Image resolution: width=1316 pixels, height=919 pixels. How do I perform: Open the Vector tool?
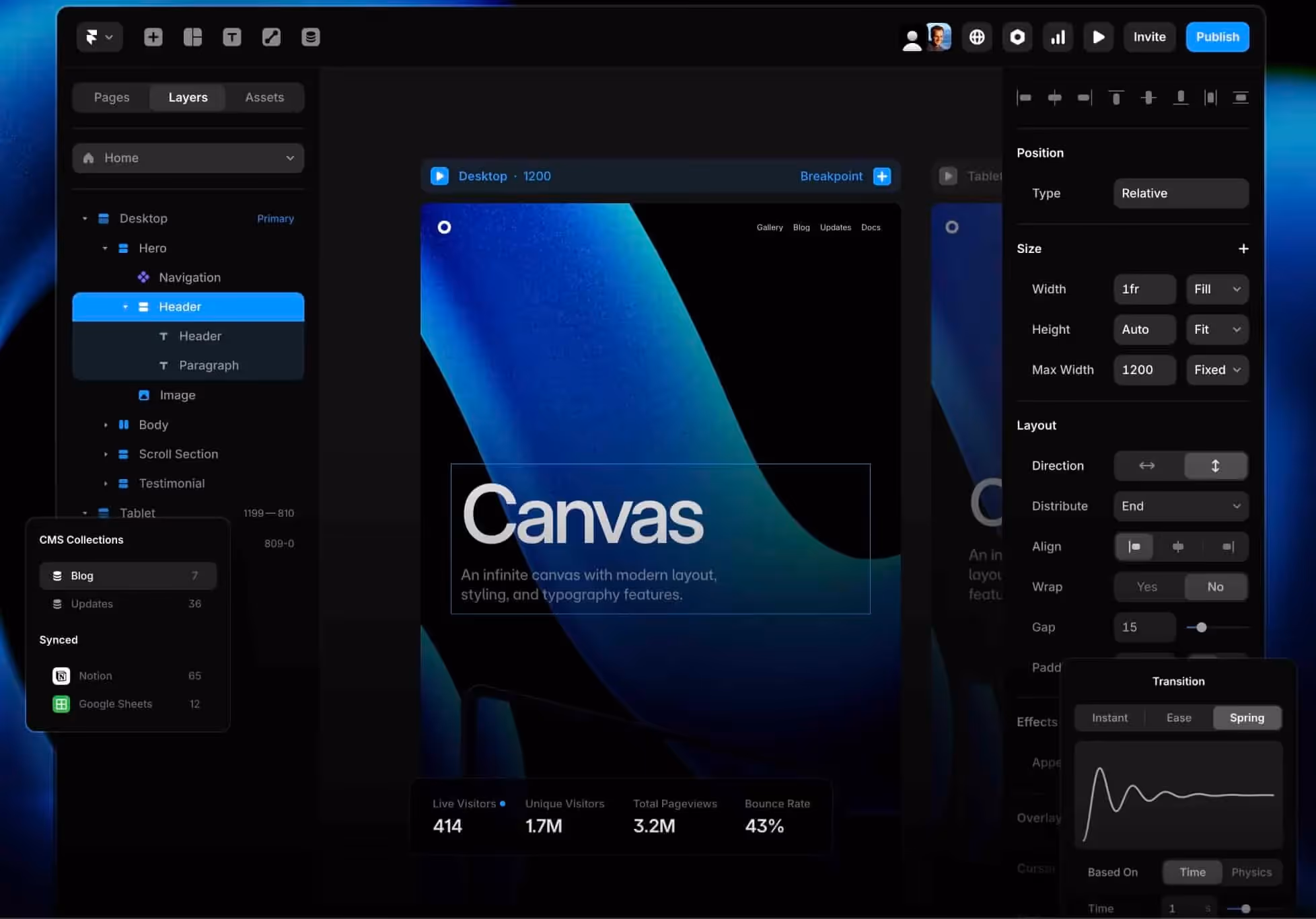coord(272,37)
